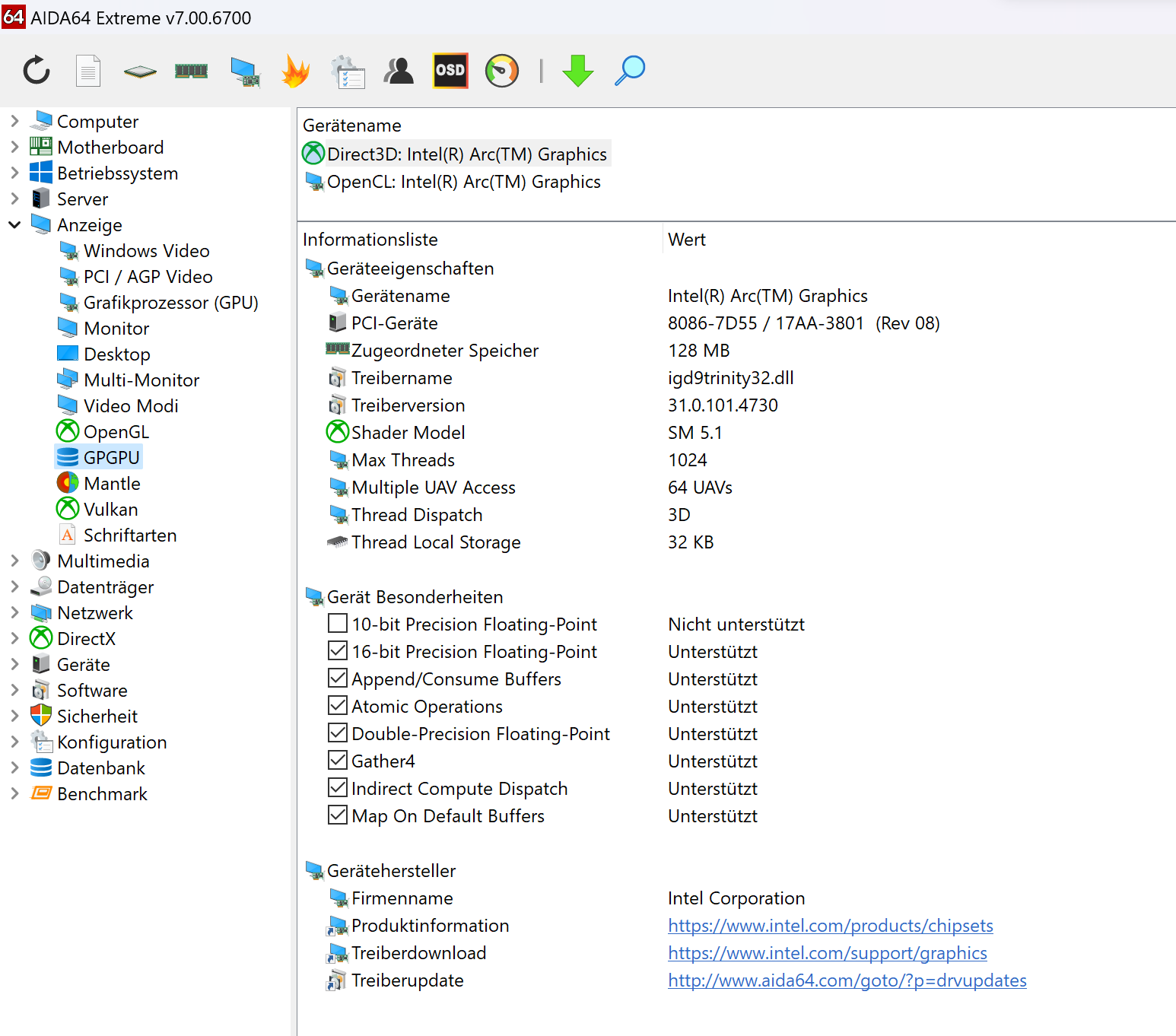Expand the Server tree node
The image size is (1176, 1036).
pyautogui.click(x=14, y=198)
